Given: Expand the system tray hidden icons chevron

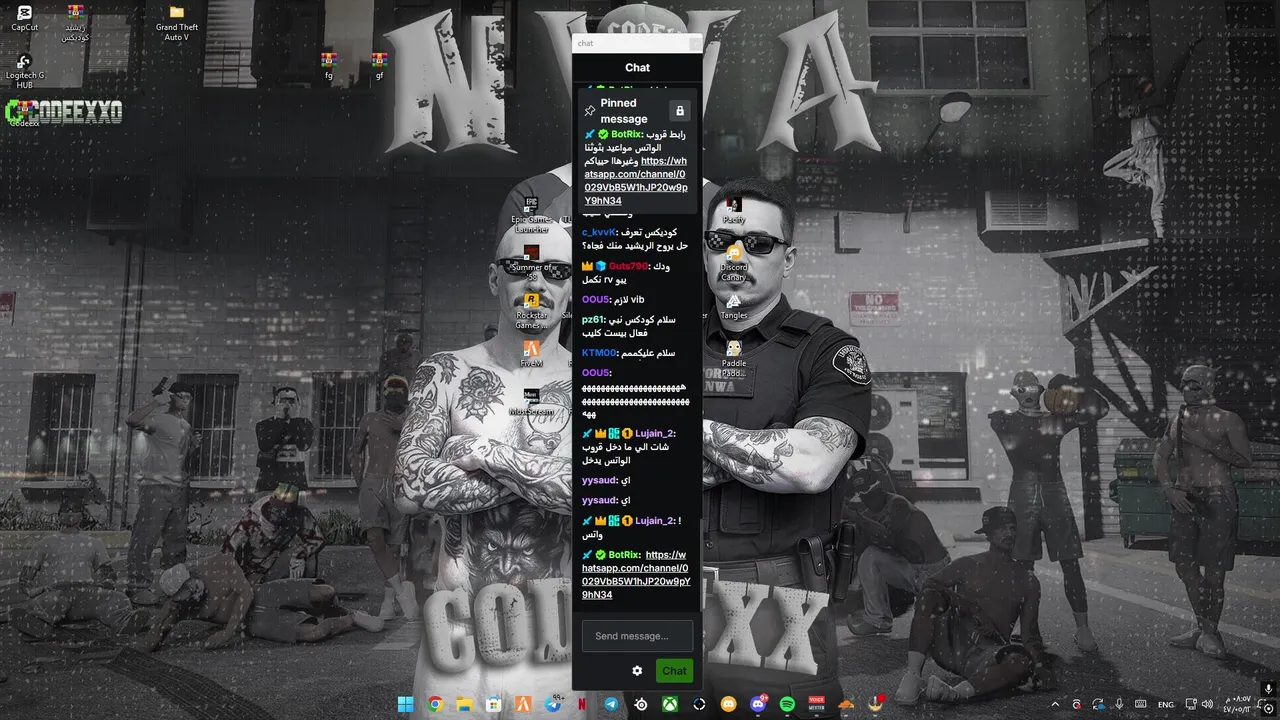Looking at the screenshot, I should (x=1054, y=704).
